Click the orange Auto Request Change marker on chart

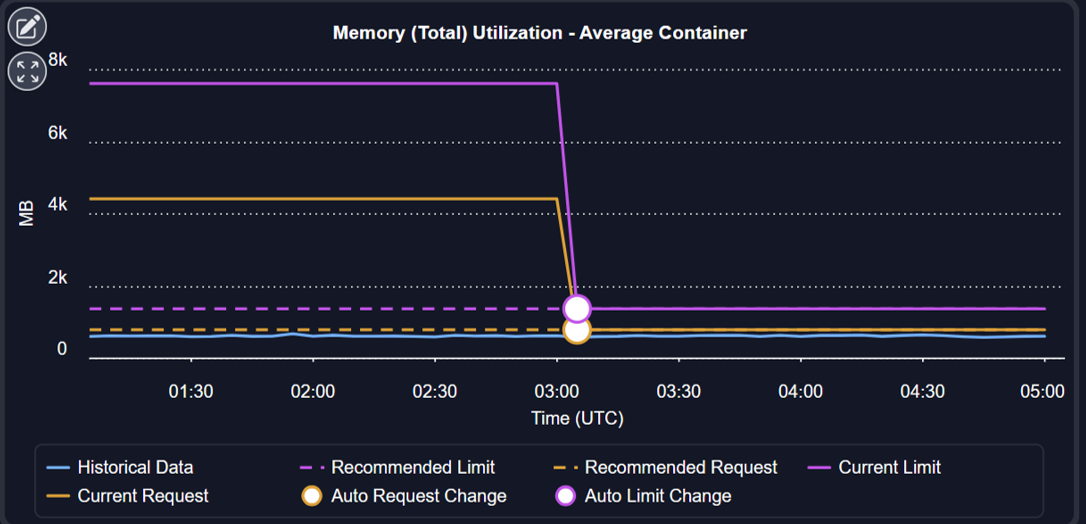577,331
